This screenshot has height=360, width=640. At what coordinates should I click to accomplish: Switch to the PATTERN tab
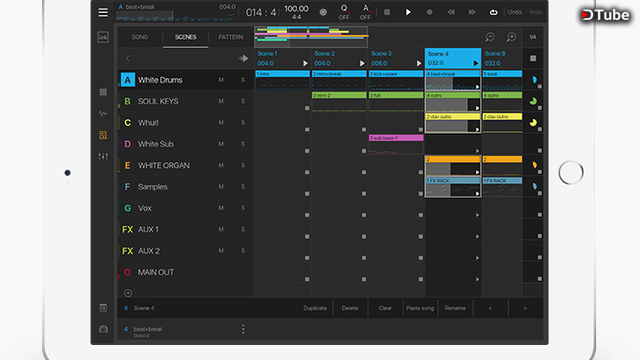tap(231, 37)
